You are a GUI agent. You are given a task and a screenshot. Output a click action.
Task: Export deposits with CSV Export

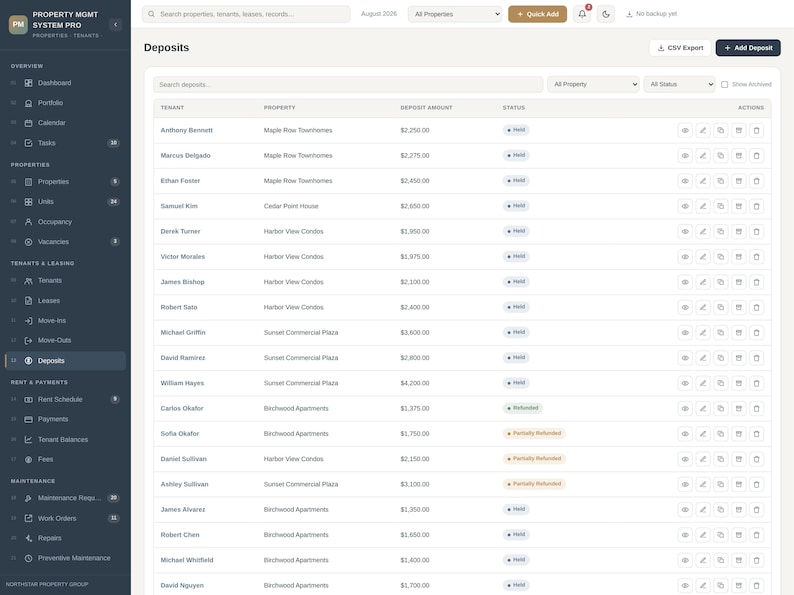pyautogui.click(x=680, y=48)
